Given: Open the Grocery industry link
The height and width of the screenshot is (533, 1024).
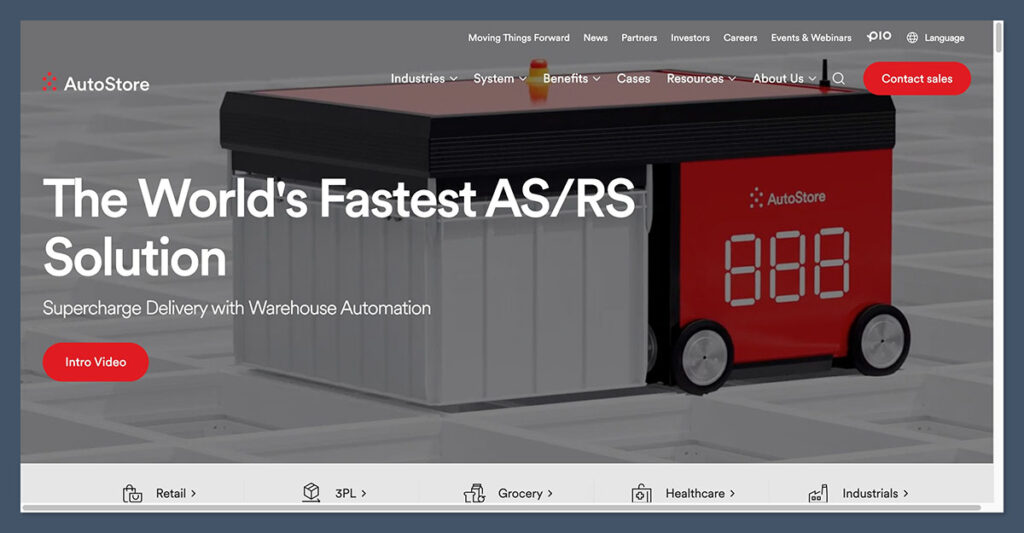Looking at the screenshot, I should (x=525, y=493).
